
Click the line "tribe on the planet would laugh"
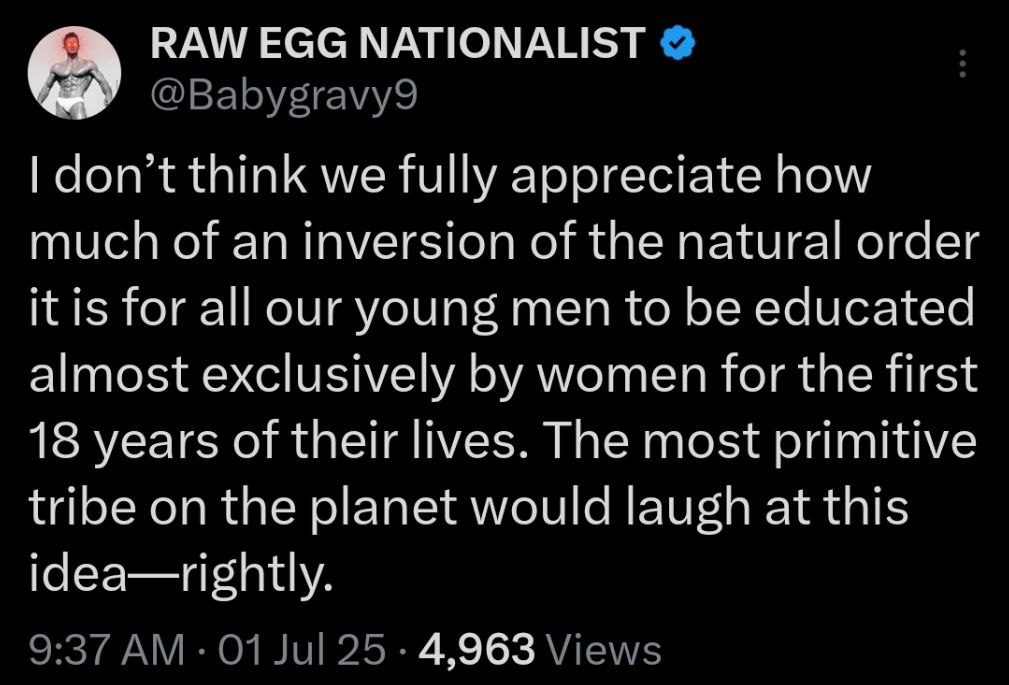390,508
